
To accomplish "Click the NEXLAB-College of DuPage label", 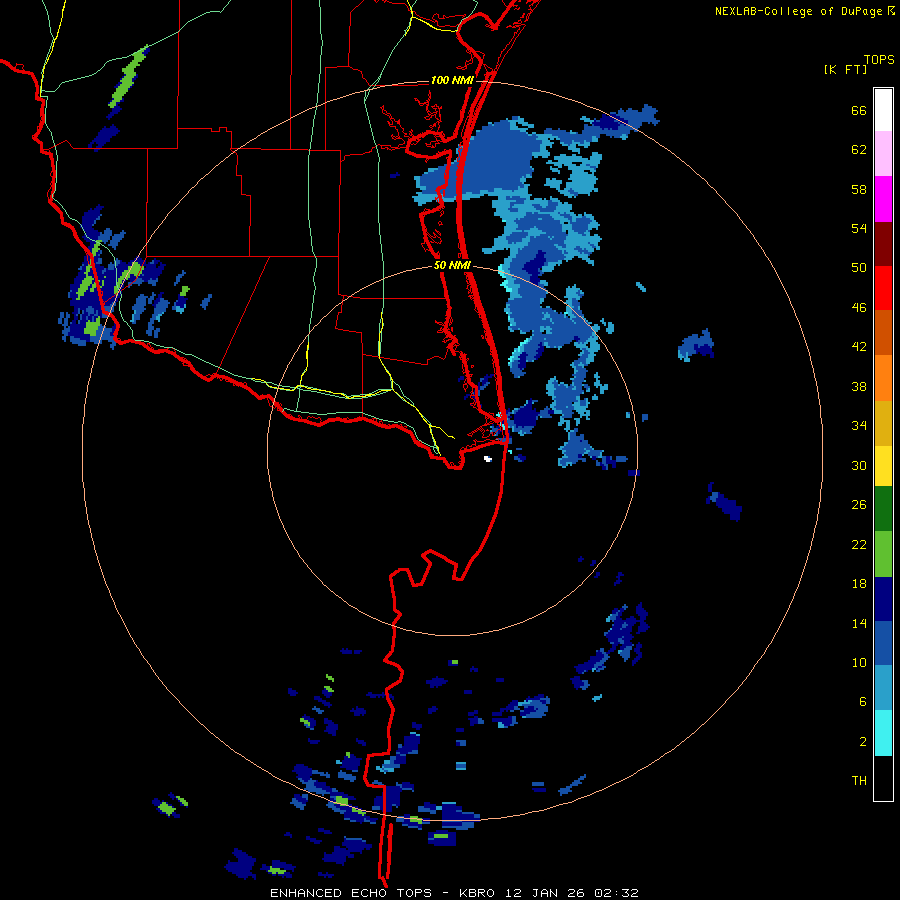I will (x=798, y=11).
